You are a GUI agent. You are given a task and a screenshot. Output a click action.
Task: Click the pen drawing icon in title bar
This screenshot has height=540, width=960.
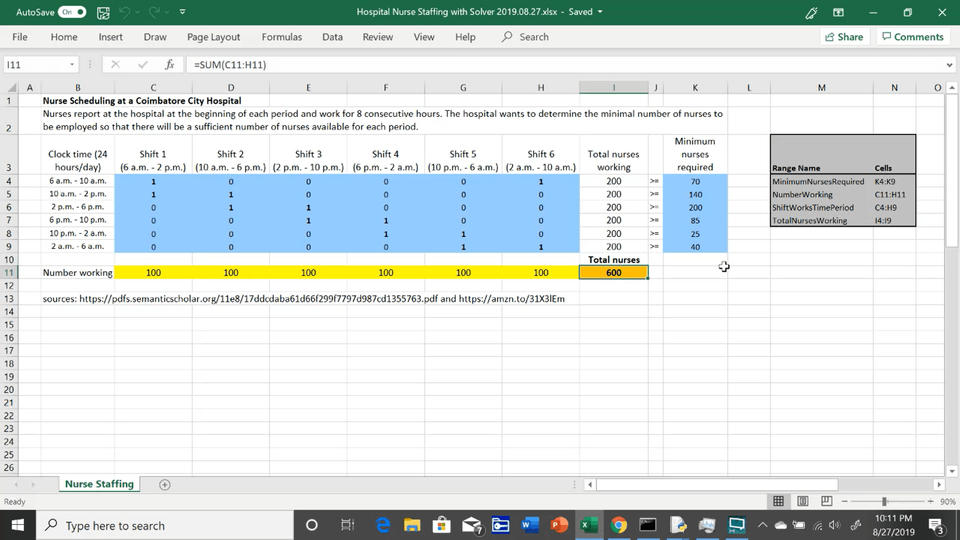(x=812, y=12)
